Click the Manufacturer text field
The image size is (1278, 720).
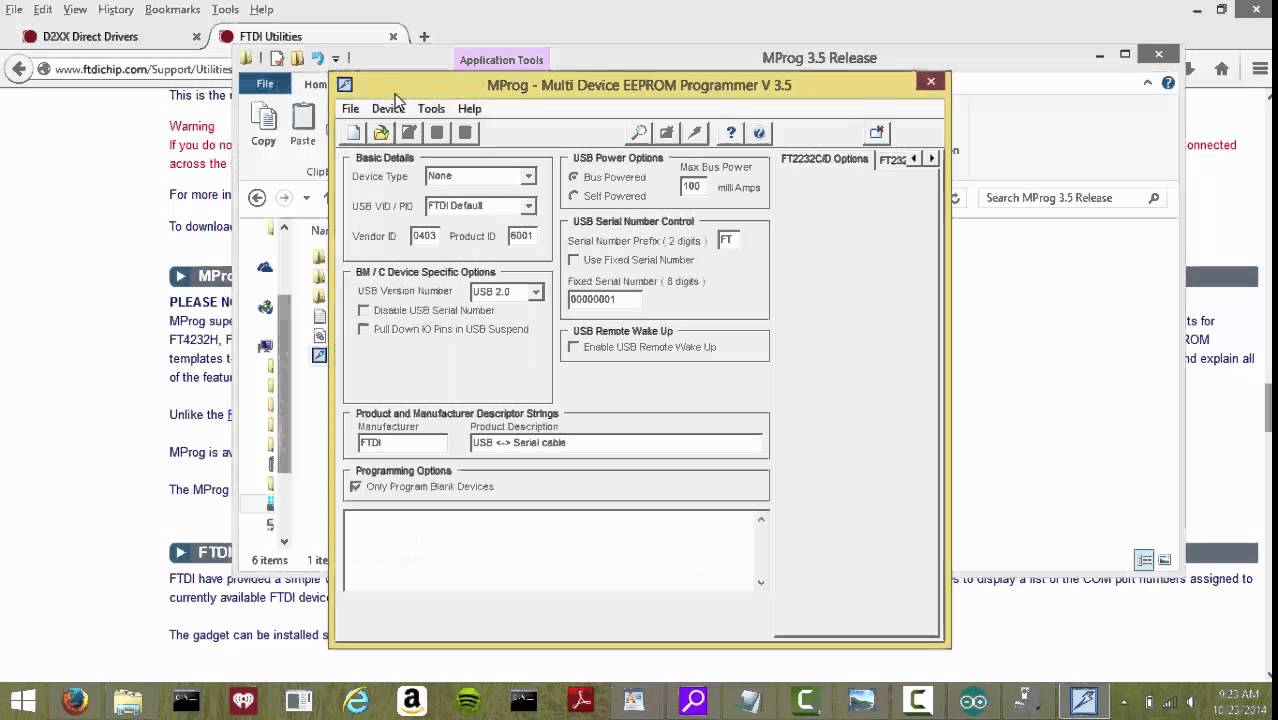403,442
